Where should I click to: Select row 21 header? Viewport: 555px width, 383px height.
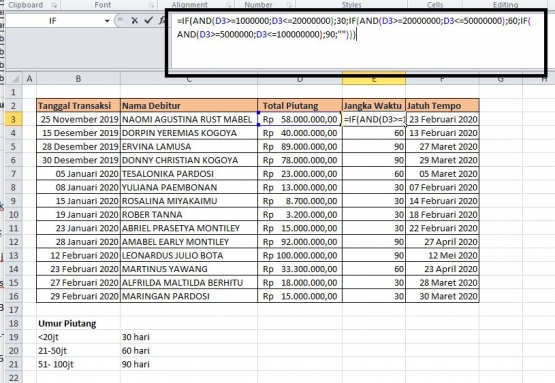pyautogui.click(x=13, y=364)
